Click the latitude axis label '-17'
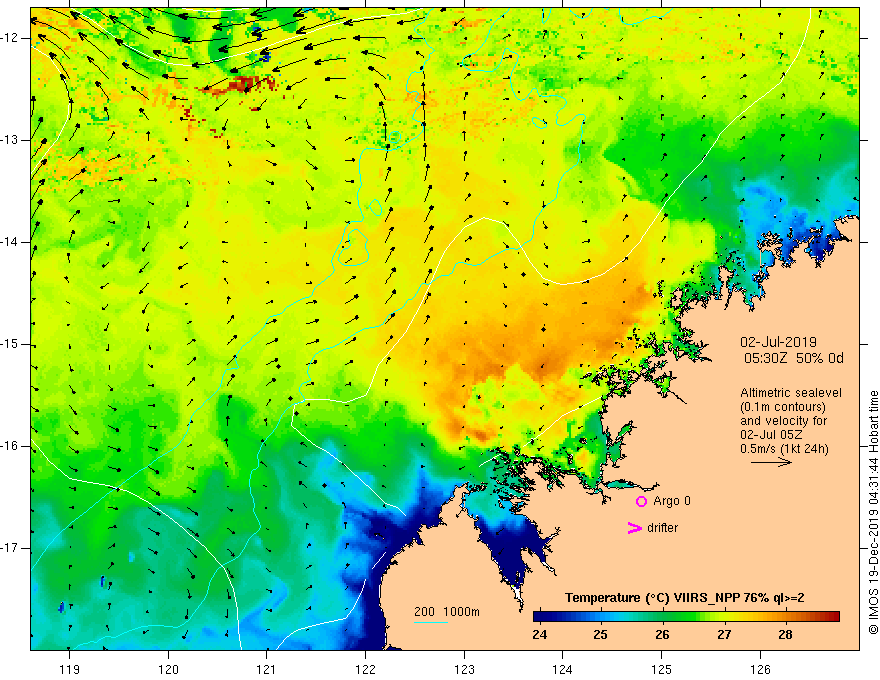Viewport: 880px width, 680px height. 11,548
